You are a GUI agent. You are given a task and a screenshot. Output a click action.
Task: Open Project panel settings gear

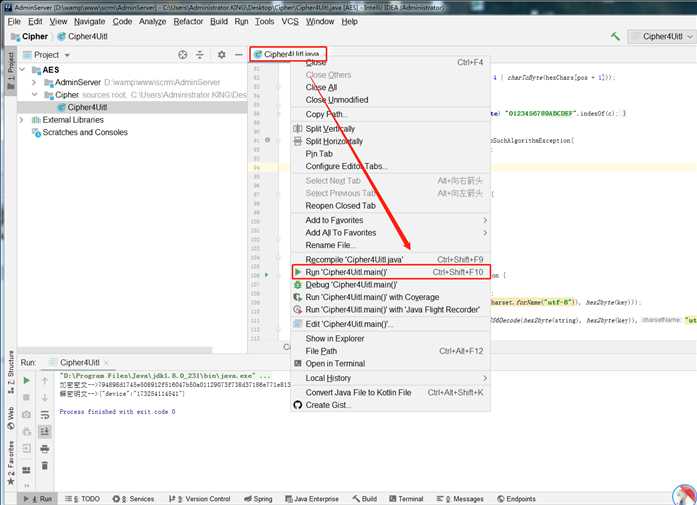(221, 55)
